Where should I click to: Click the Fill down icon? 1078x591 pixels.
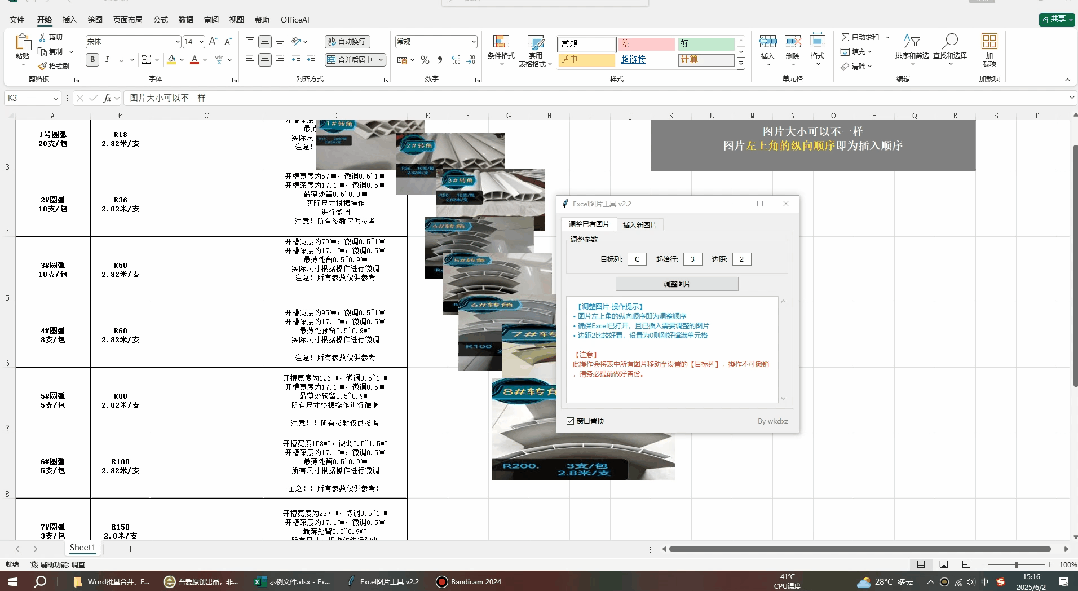[845, 52]
